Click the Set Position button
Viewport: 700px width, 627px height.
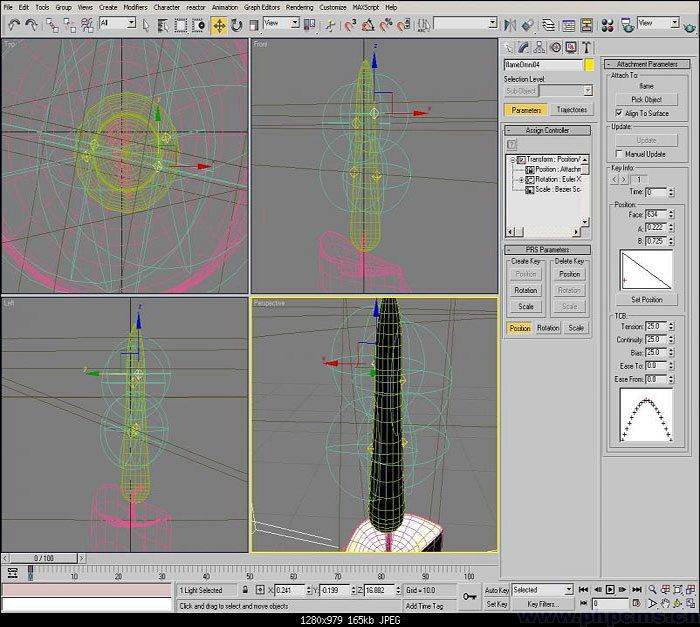click(x=646, y=300)
